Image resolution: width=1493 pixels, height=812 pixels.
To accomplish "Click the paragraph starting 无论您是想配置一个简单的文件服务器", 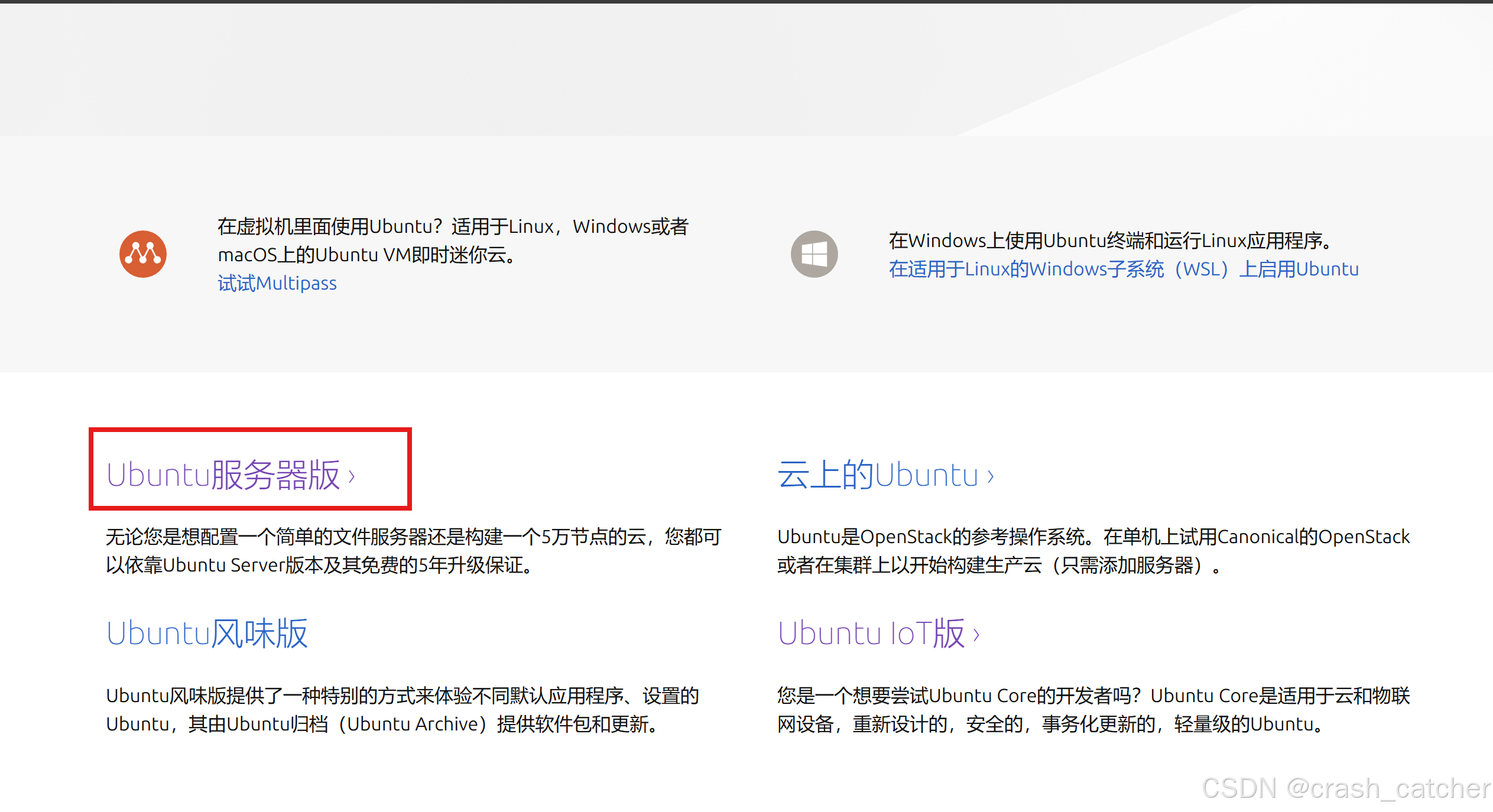I will 414,551.
